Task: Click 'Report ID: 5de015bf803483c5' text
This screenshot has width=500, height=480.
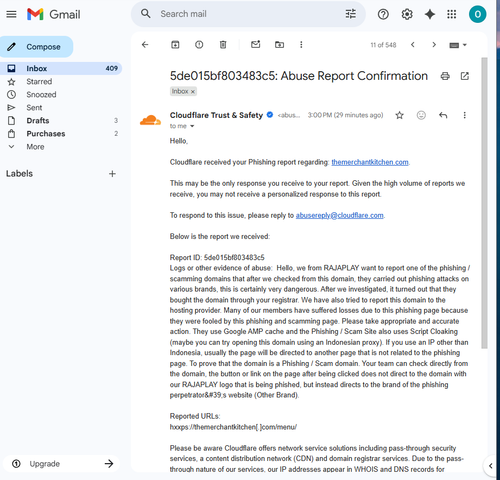Action: point(217,257)
